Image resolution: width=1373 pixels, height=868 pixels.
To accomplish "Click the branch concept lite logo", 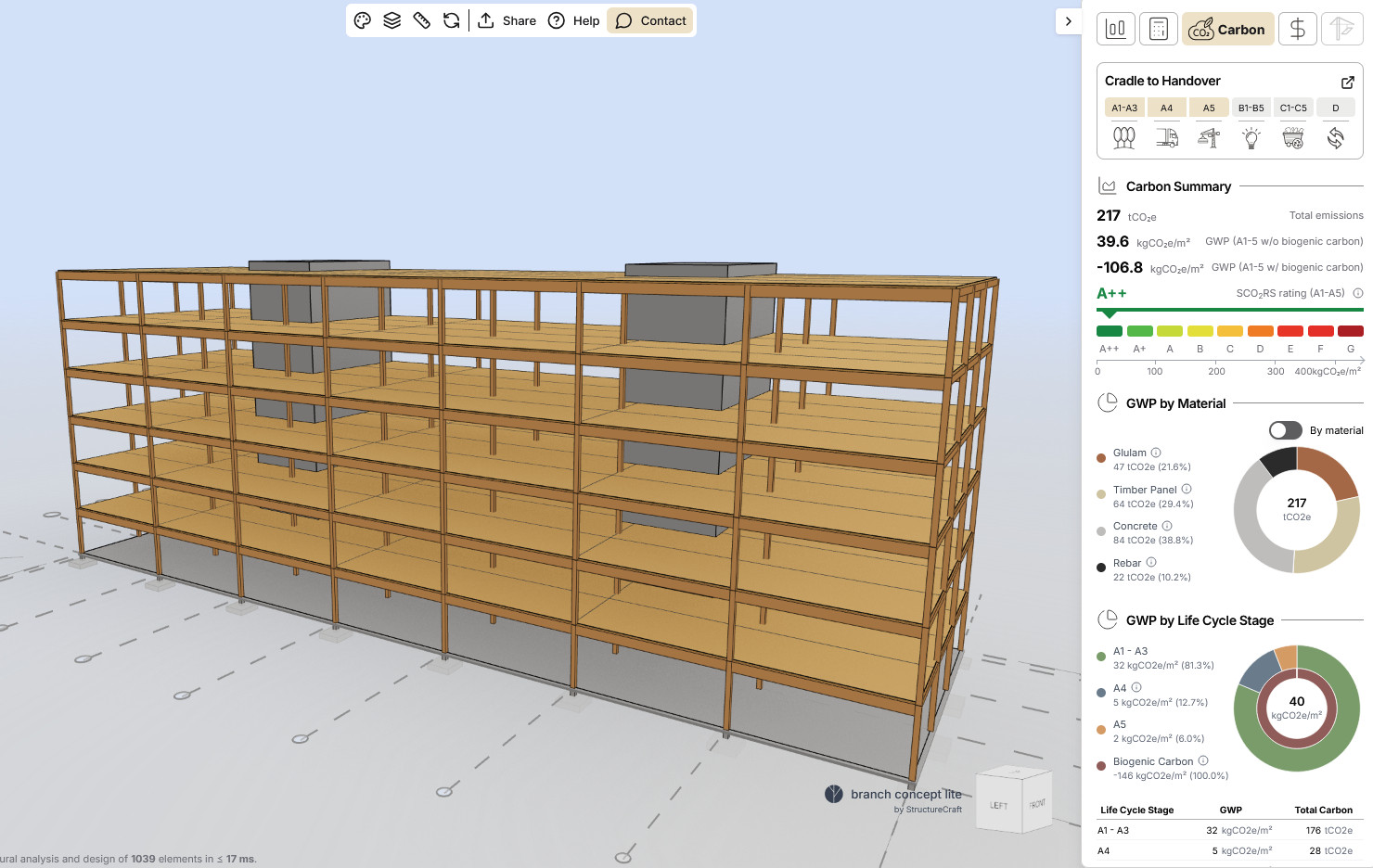I will pyautogui.click(x=892, y=794).
